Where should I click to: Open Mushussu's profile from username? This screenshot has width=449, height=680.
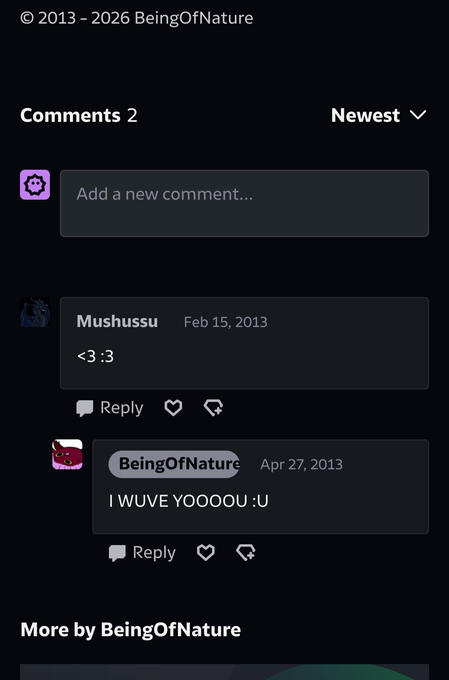(x=117, y=321)
